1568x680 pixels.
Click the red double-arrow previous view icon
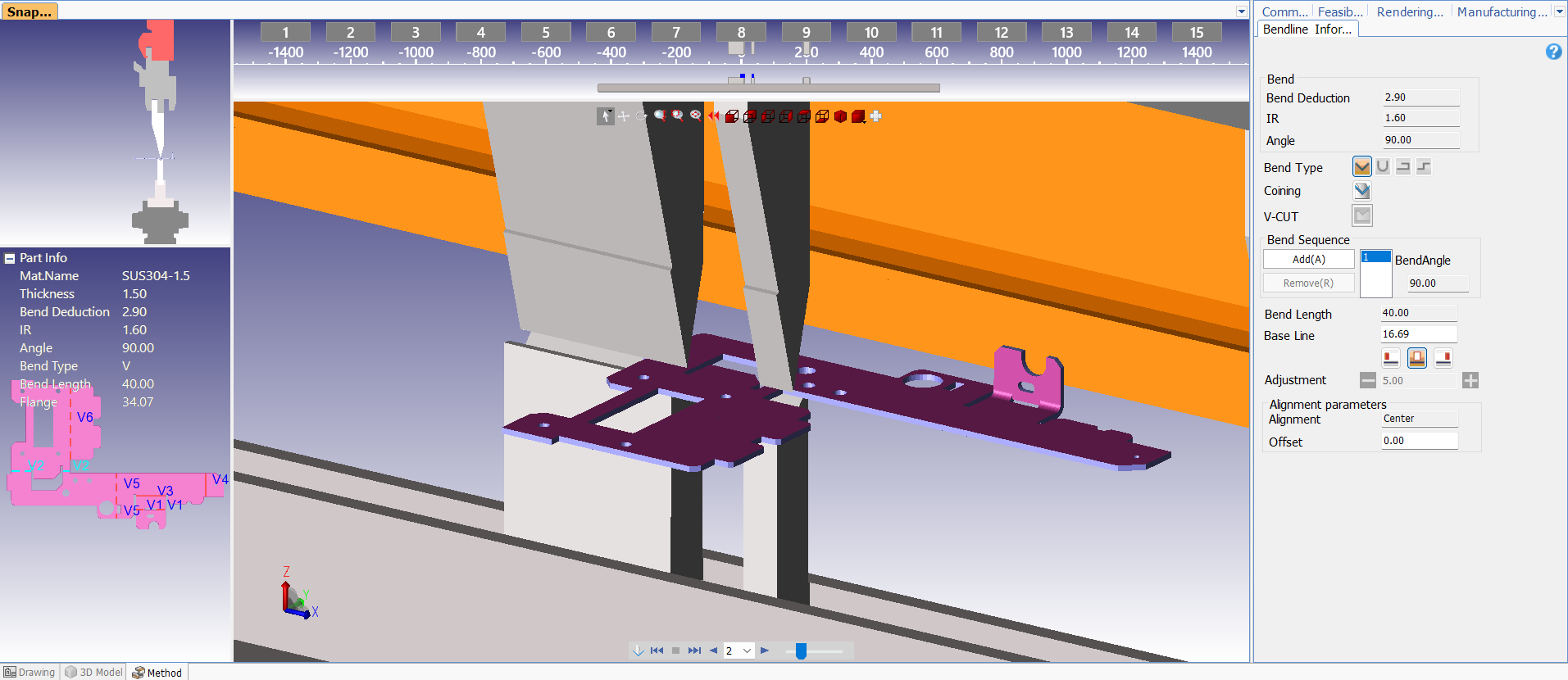click(714, 116)
